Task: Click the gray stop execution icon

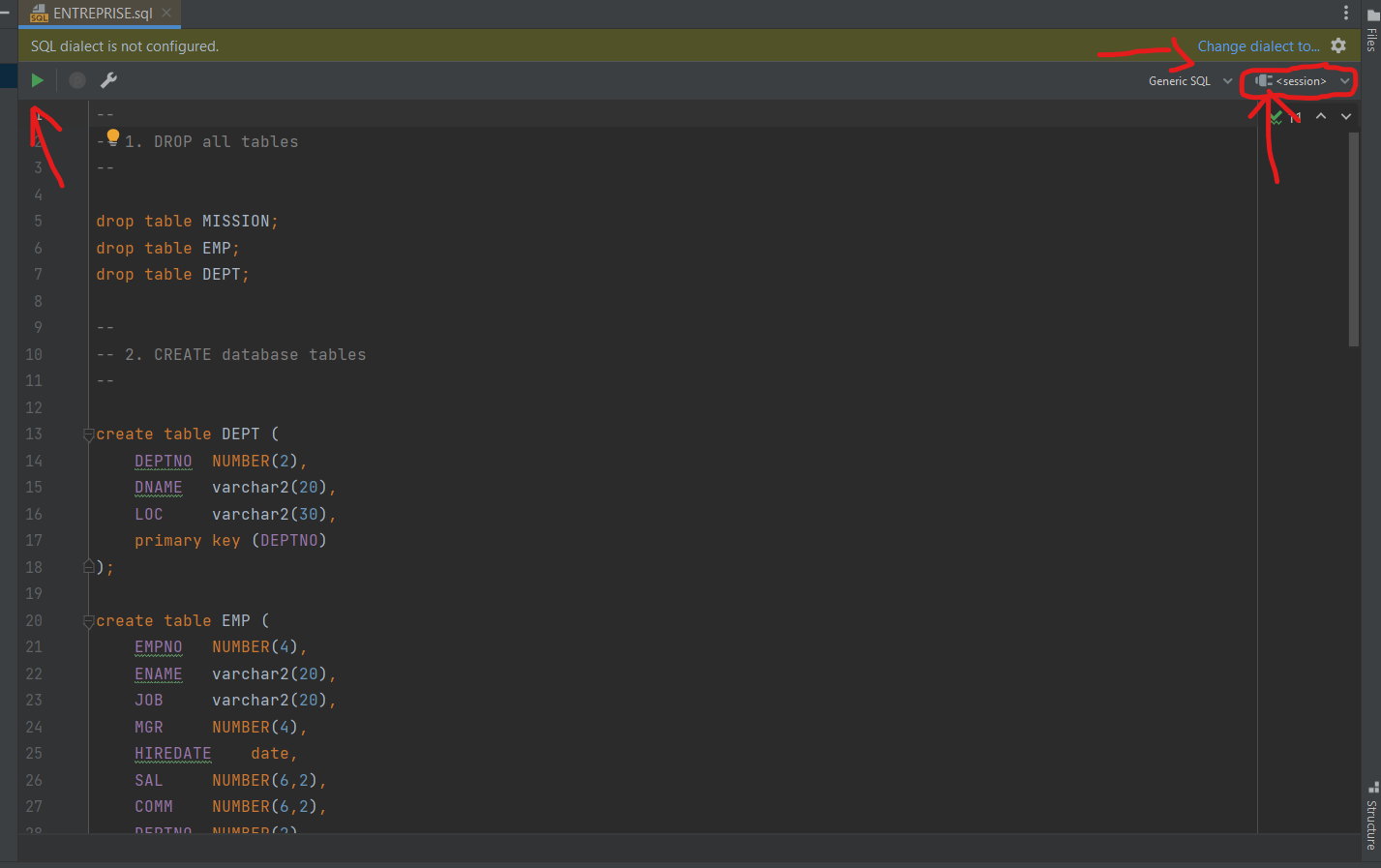Action: 77,80
